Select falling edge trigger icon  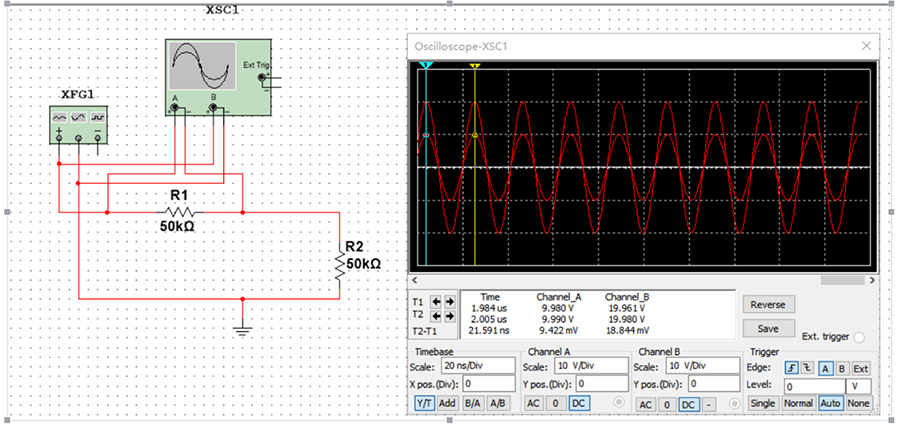tap(807, 368)
